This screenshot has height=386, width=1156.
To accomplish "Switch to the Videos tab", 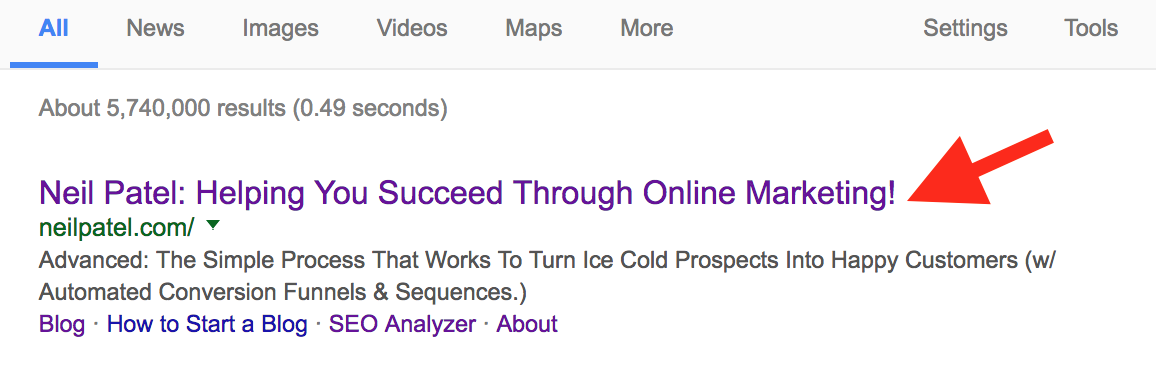I will (x=412, y=29).
